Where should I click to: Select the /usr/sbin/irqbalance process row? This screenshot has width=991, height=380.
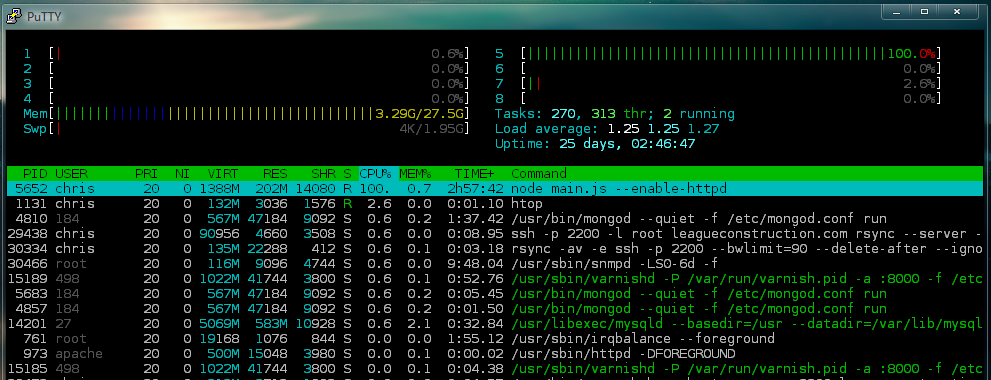point(496,338)
